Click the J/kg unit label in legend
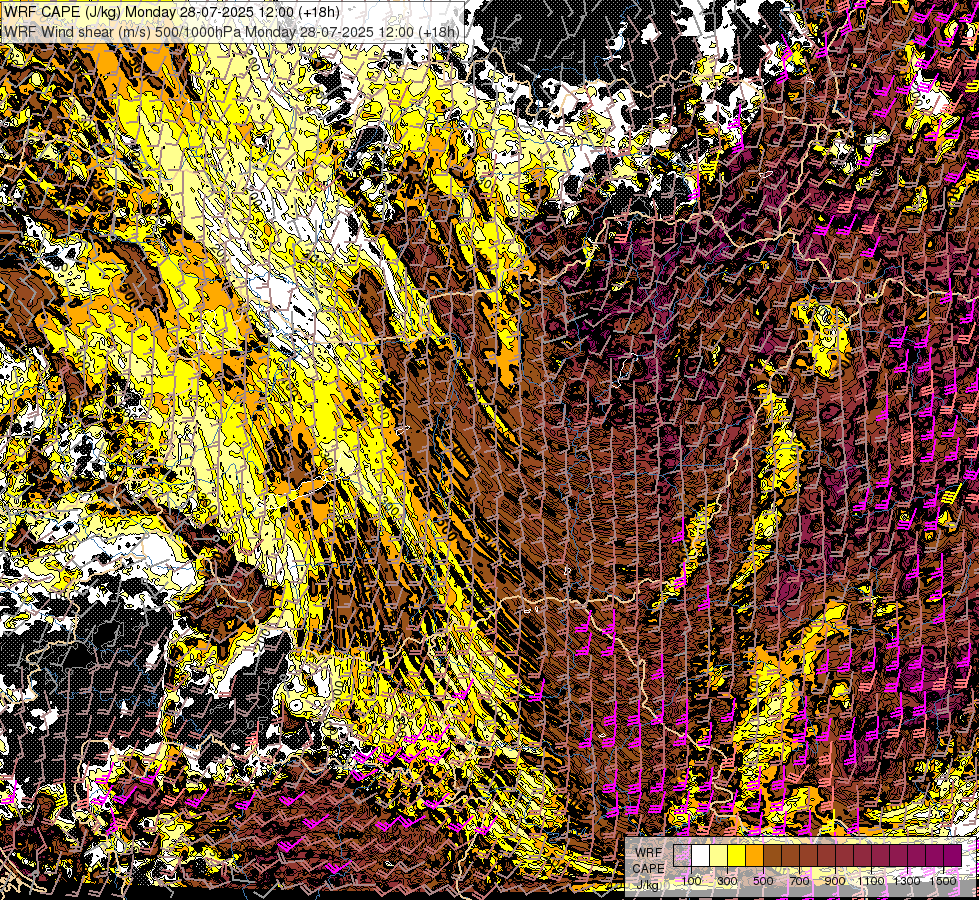Screen dimensions: 979x900 tap(648, 885)
